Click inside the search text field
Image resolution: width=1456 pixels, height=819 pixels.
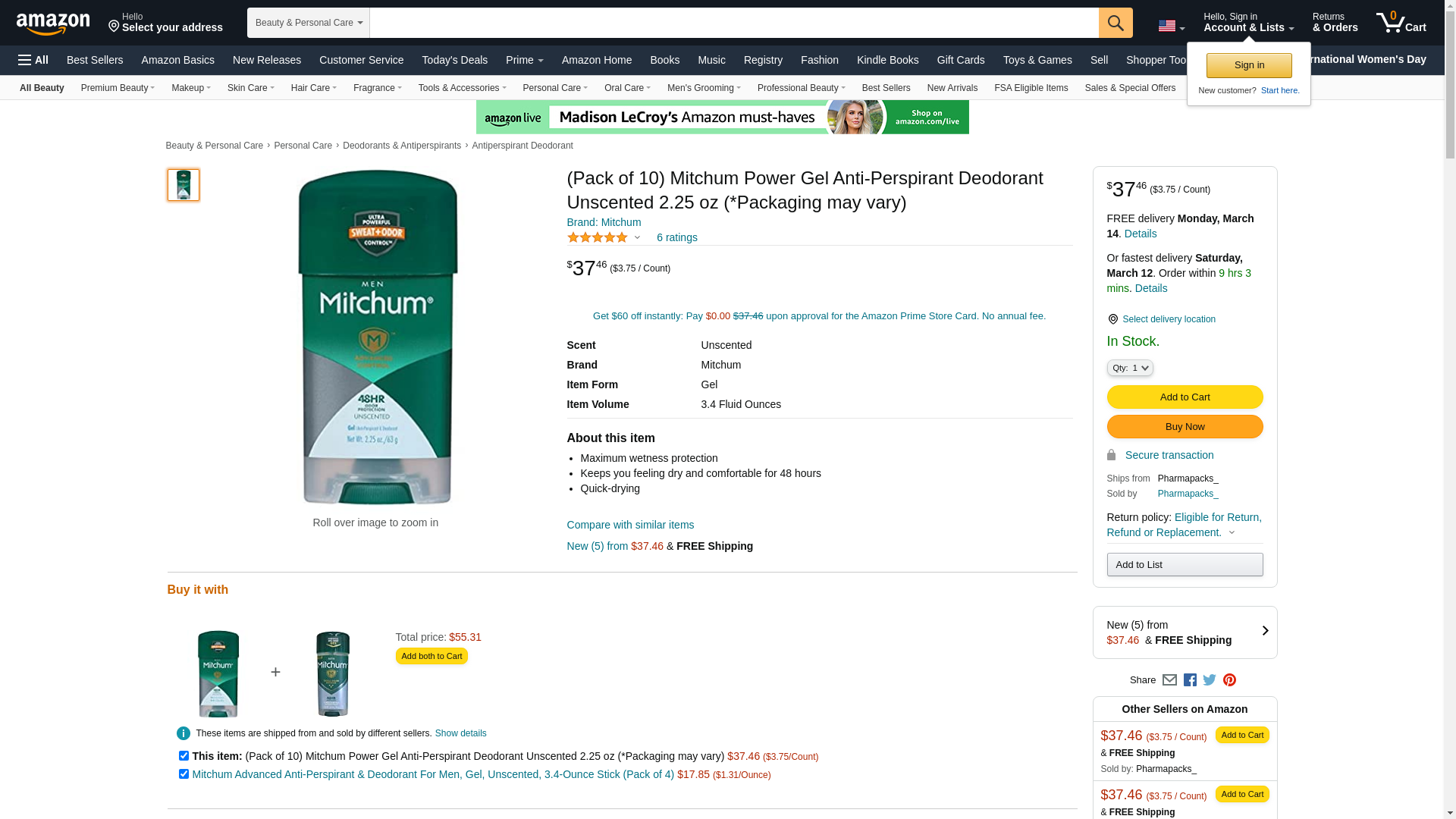733,23
